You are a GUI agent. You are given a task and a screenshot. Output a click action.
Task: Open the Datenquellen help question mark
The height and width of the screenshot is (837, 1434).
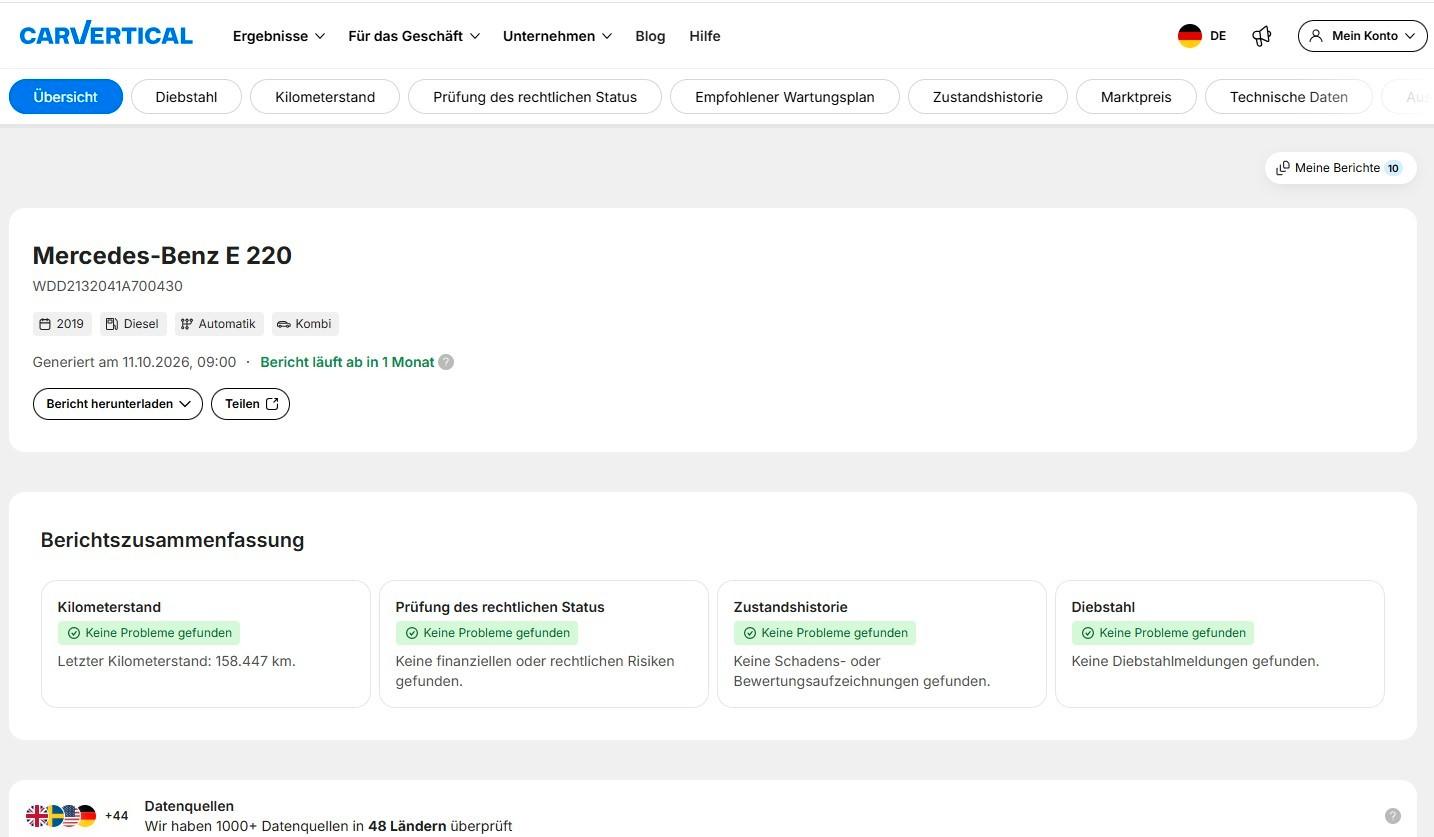pos(1393,816)
